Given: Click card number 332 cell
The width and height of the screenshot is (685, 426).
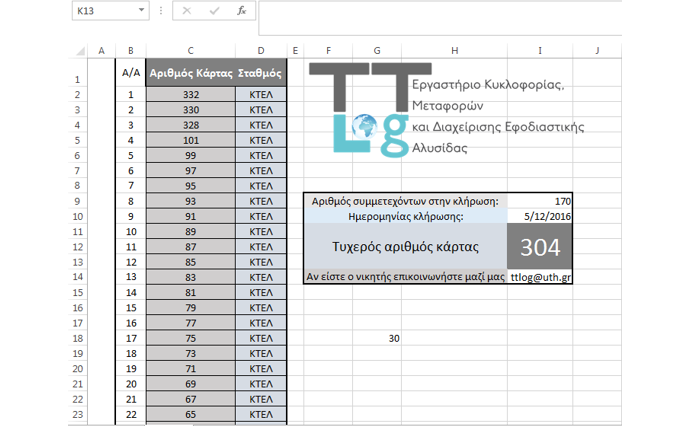Looking at the screenshot, I should (190, 95).
